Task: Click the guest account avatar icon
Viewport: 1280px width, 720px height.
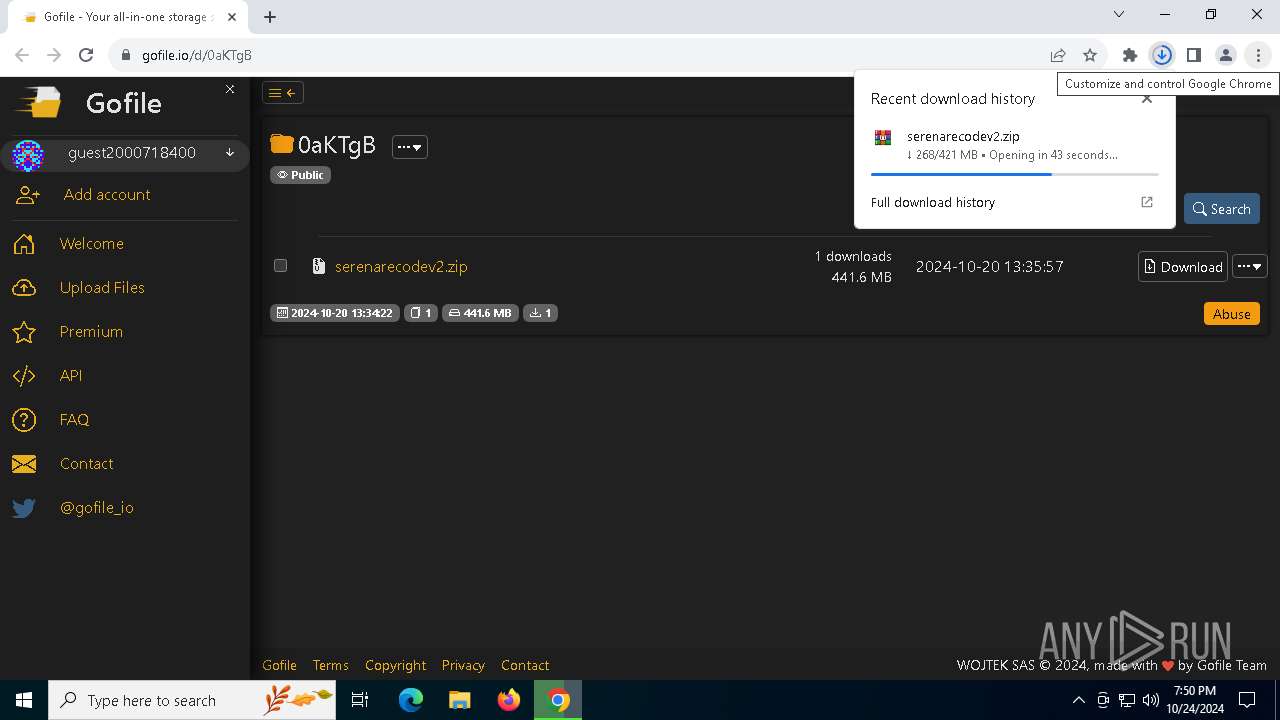Action: [x=28, y=155]
